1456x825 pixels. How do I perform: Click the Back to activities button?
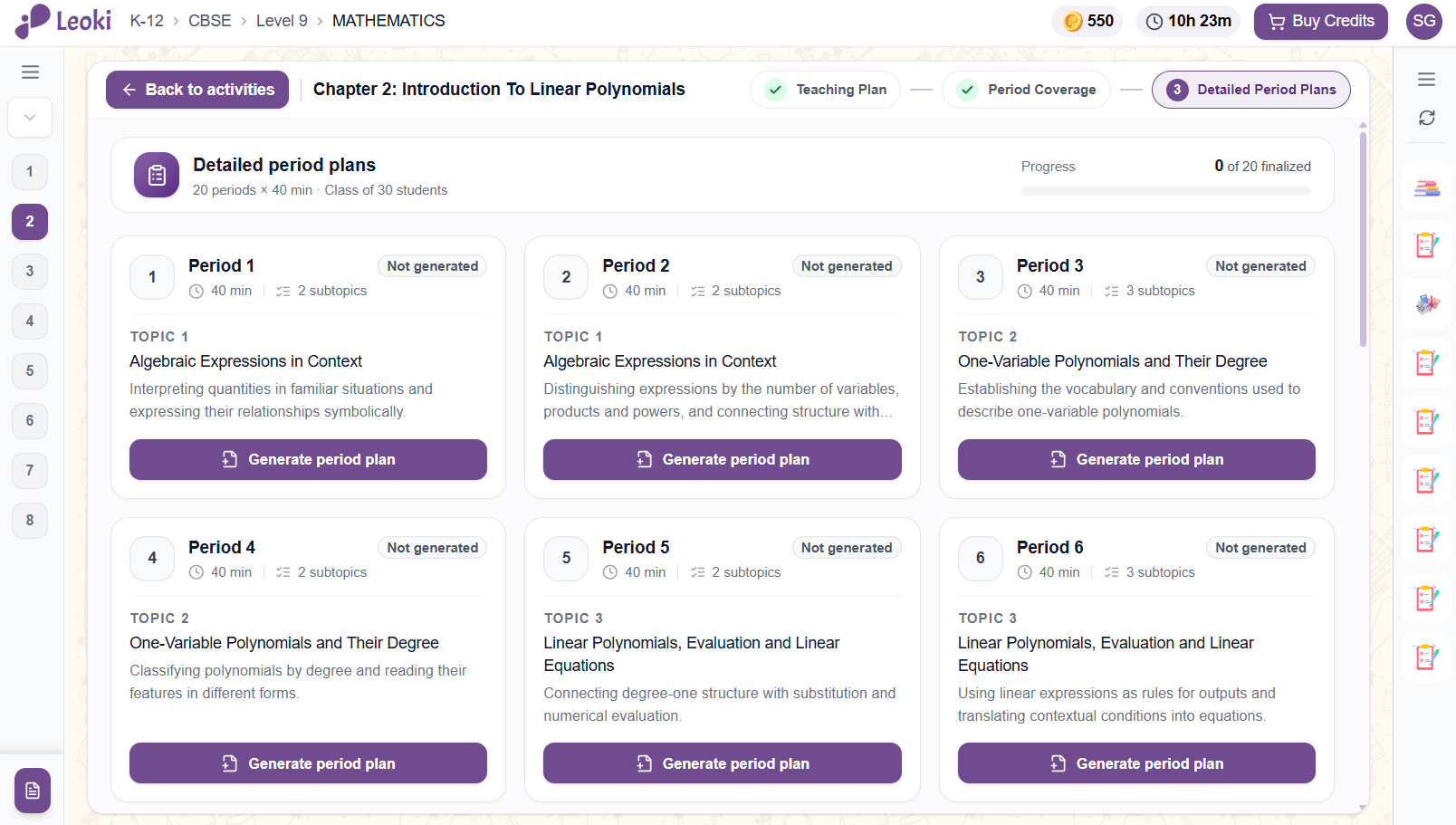click(197, 90)
